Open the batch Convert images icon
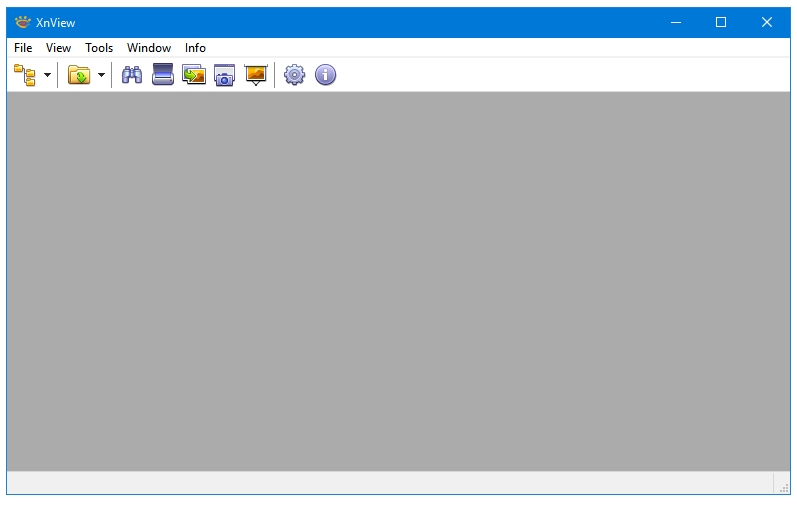Screen dimensions: 797x505 pyautogui.click(x=194, y=75)
